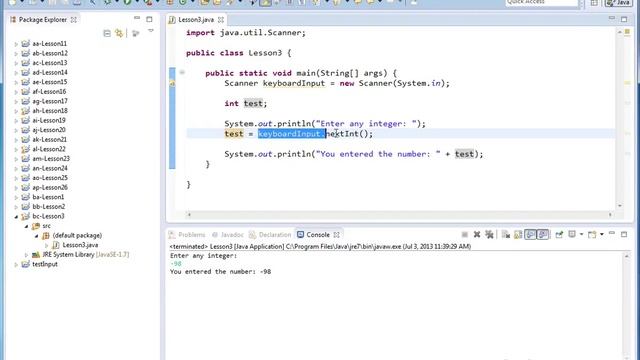Image resolution: width=640 pixels, height=360 pixels.
Task: Click the Display Selected Console icon
Action: pos(572,234)
